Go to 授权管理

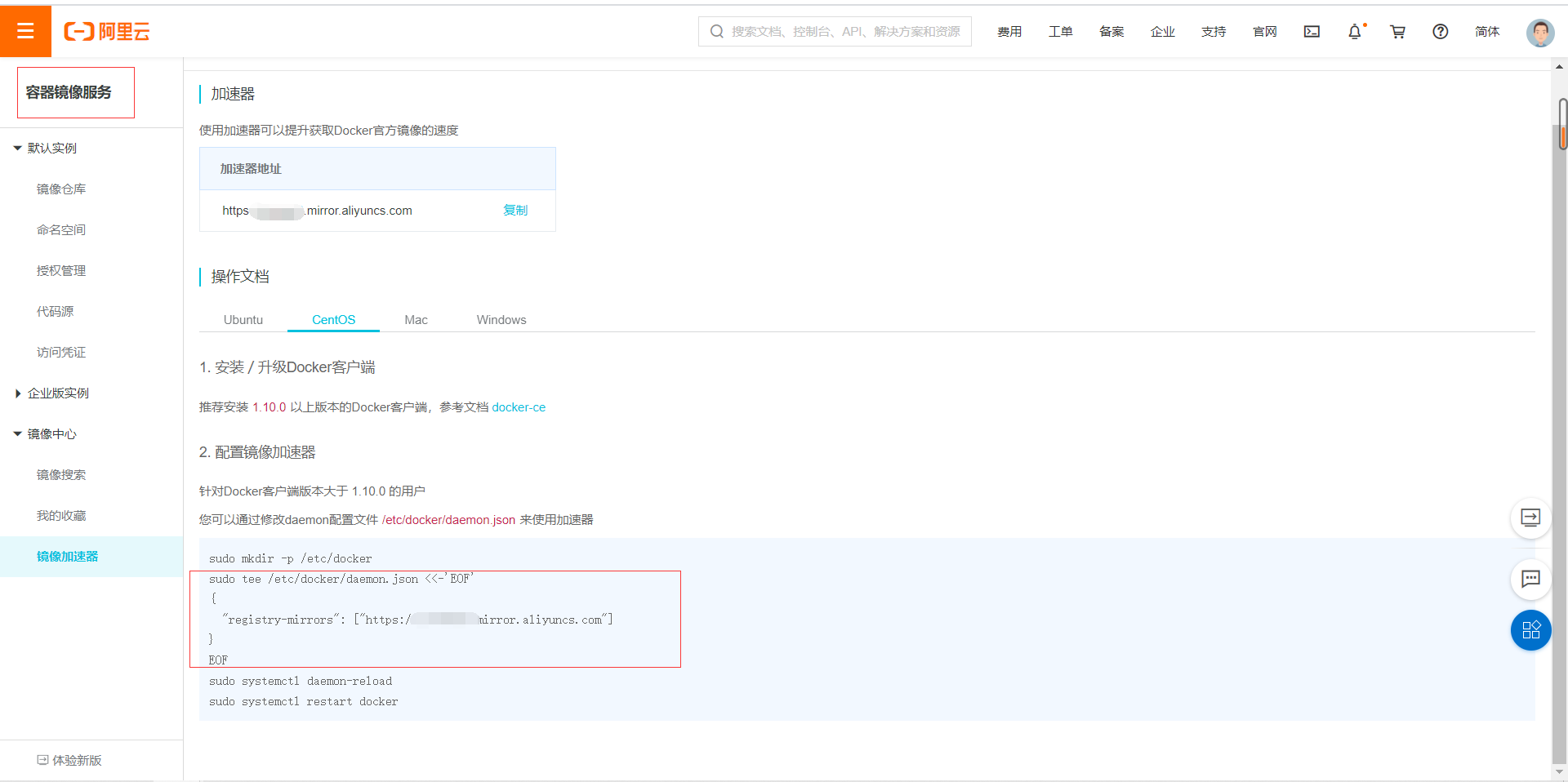[x=61, y=271]
